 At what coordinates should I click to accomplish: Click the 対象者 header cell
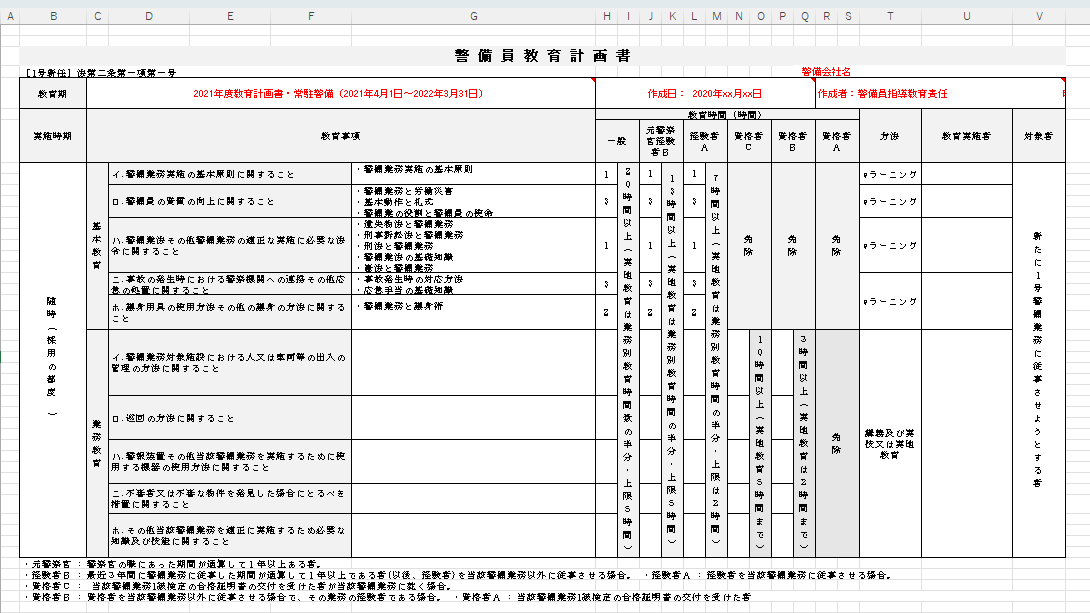(x=1039, y=136)
